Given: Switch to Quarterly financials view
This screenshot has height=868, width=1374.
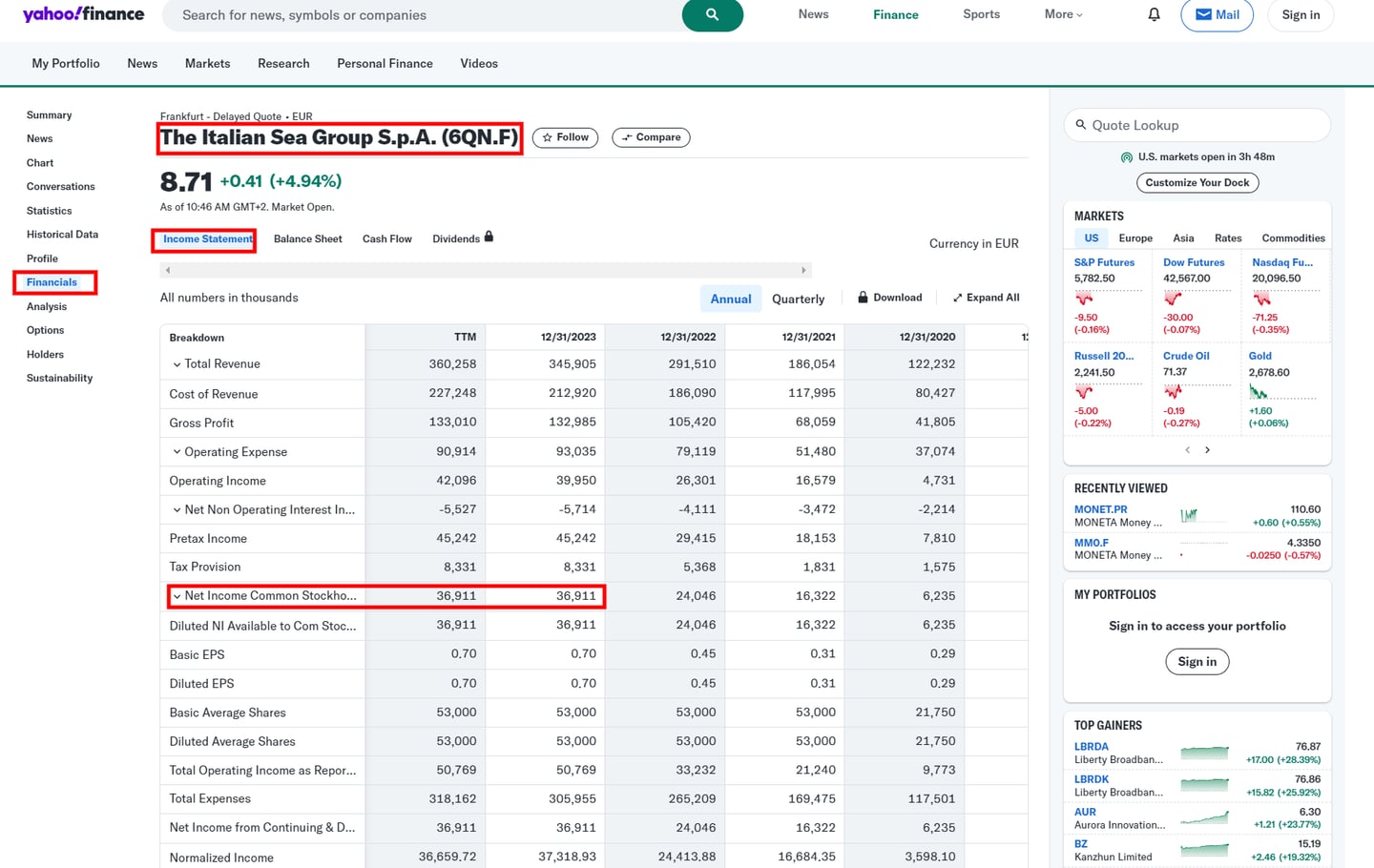Looking at the screenshot, I should 799,298.
